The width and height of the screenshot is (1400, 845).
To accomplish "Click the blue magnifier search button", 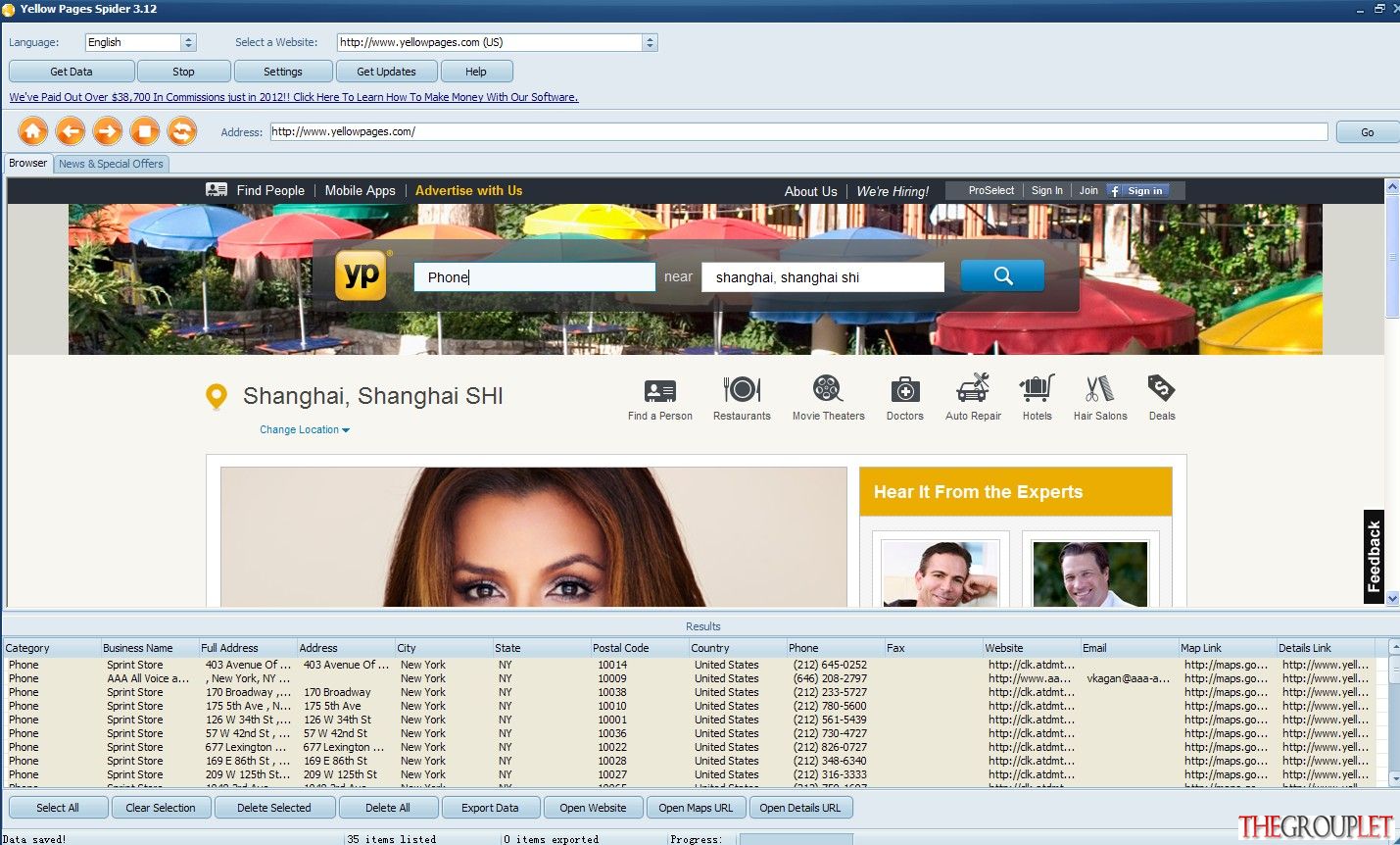I will point(1002,275).
